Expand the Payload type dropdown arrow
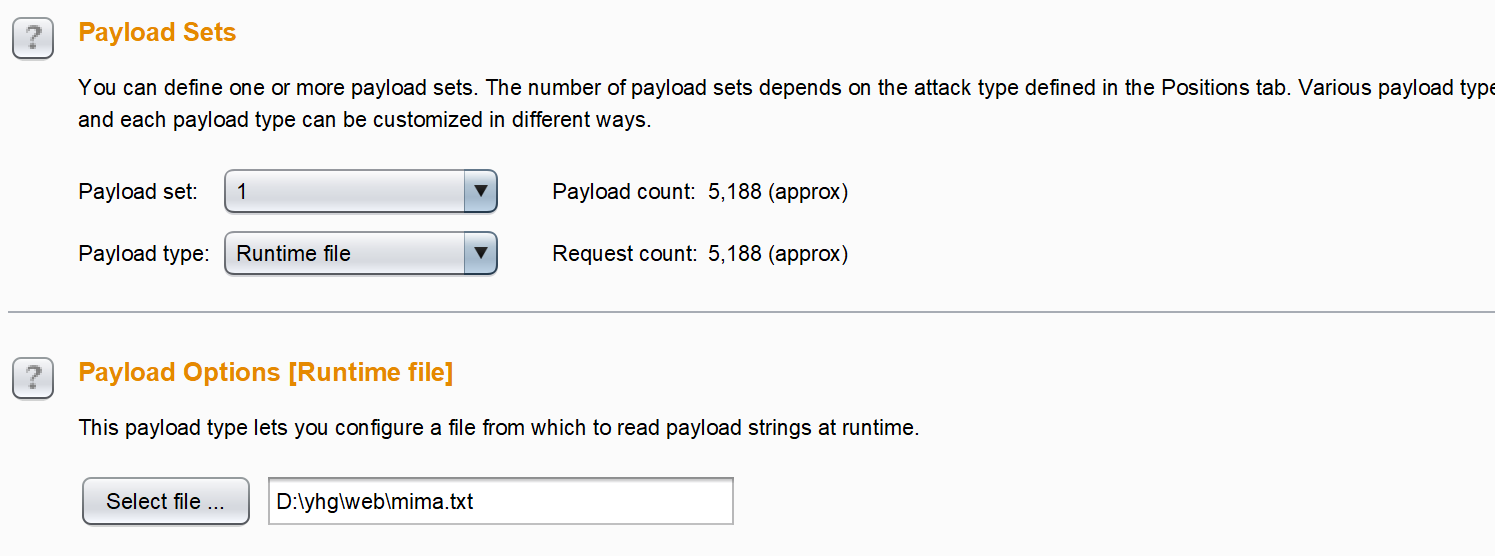 pos(480,254)
